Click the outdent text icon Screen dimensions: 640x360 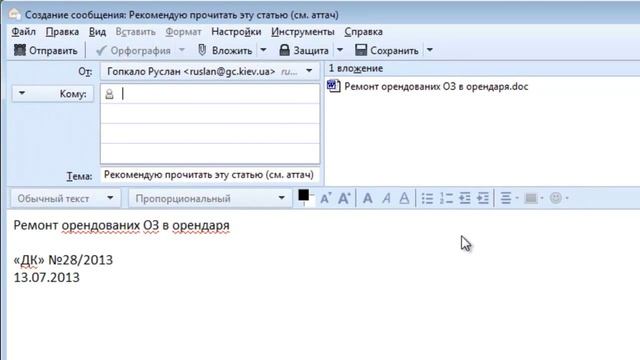(x=465, y=198)
